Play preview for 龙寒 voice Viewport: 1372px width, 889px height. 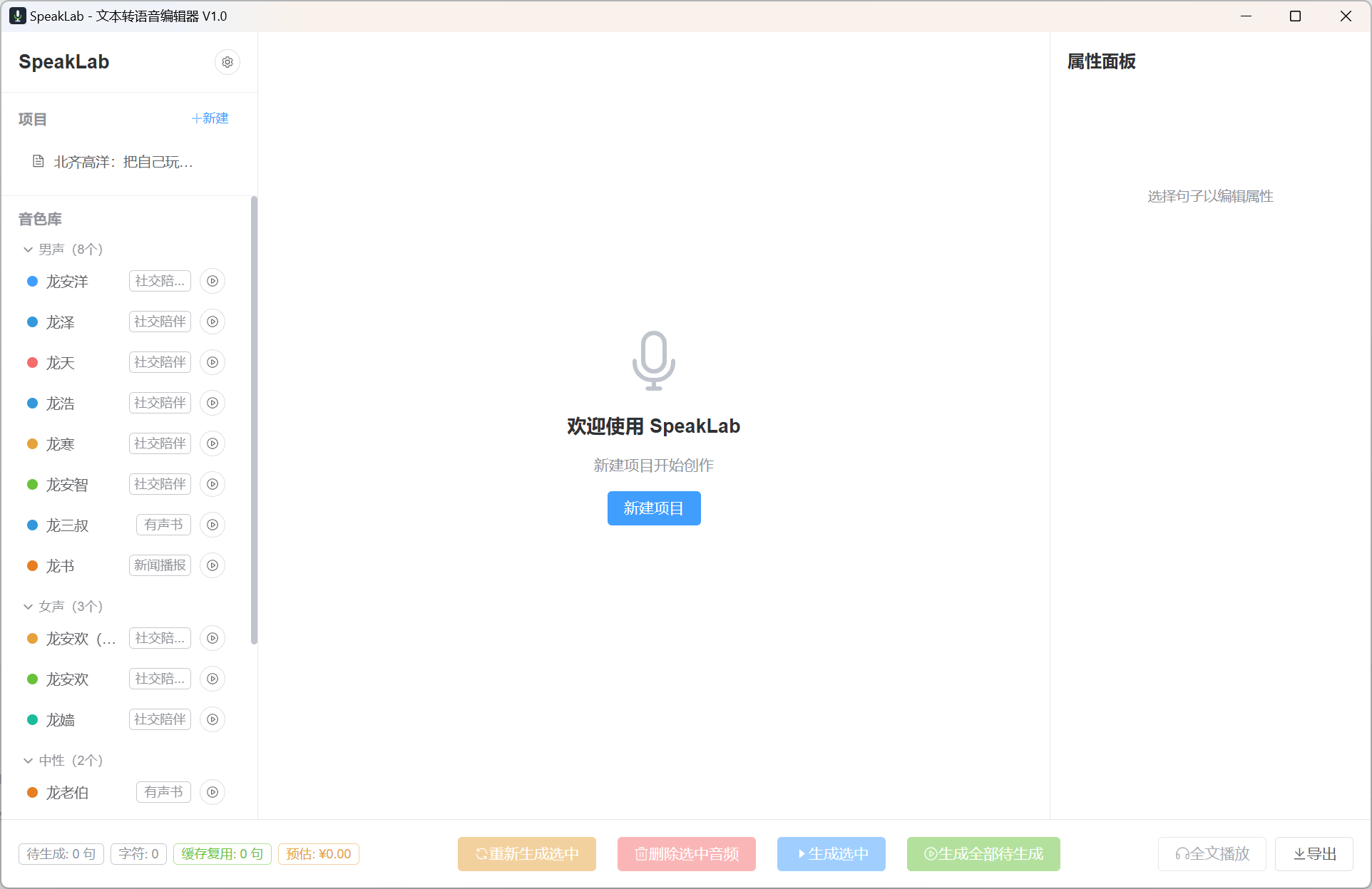213,443
